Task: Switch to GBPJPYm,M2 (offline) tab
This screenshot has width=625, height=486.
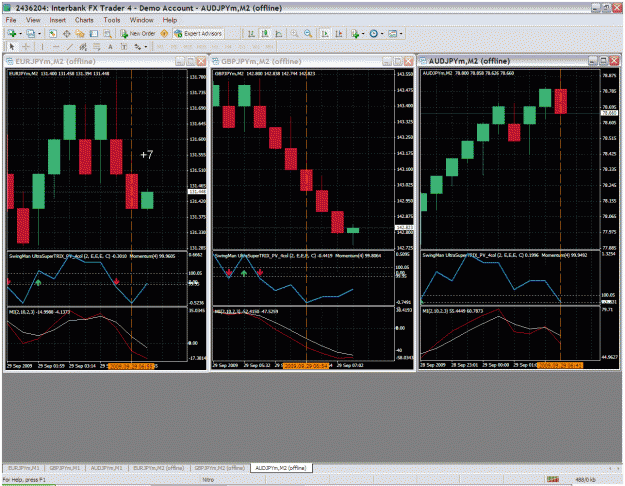Action: [220, 468]
